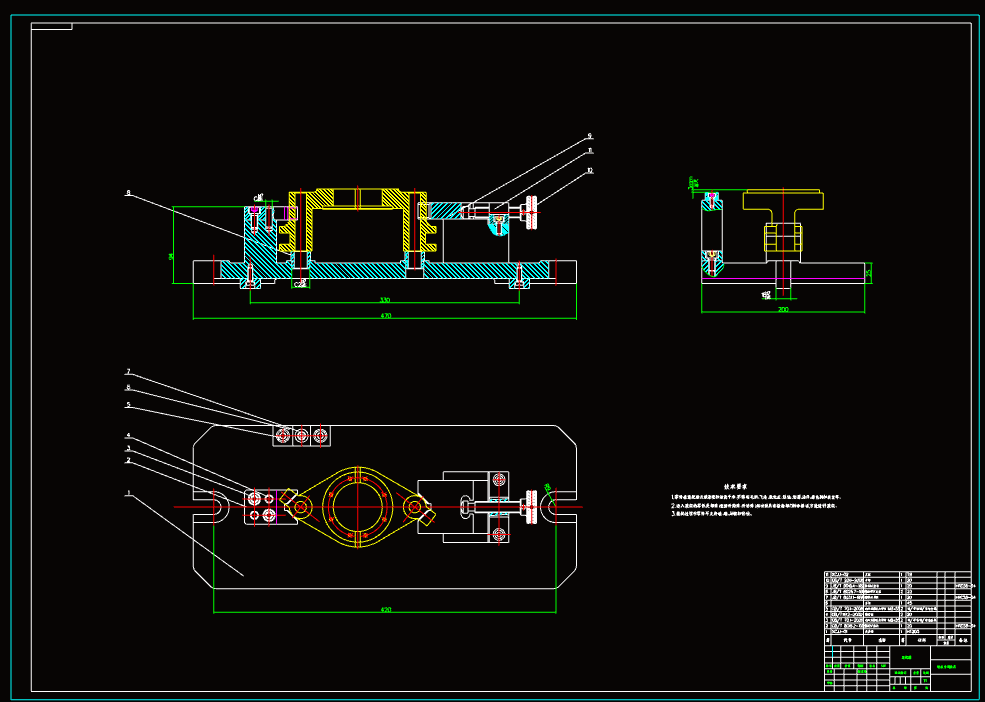Click part balloon number 9
The image size is (985, 702).
pos(590,135)
